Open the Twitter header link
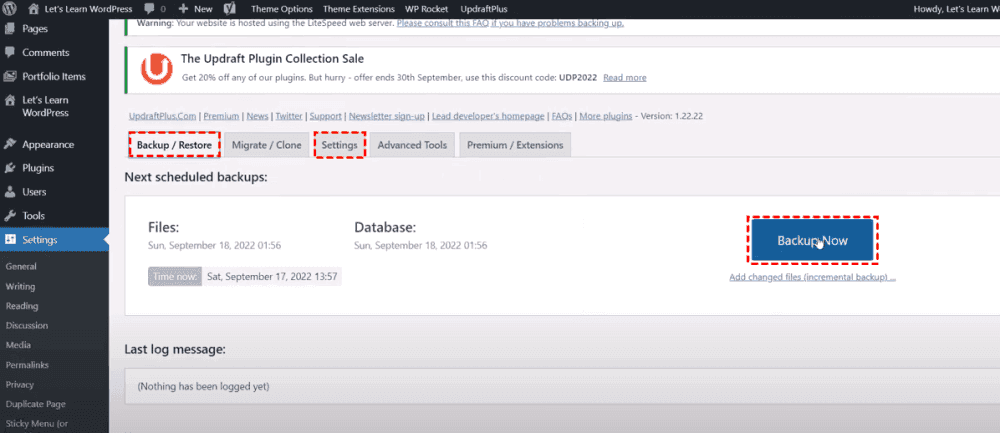 pyautogui.click(x=289, y=116)
